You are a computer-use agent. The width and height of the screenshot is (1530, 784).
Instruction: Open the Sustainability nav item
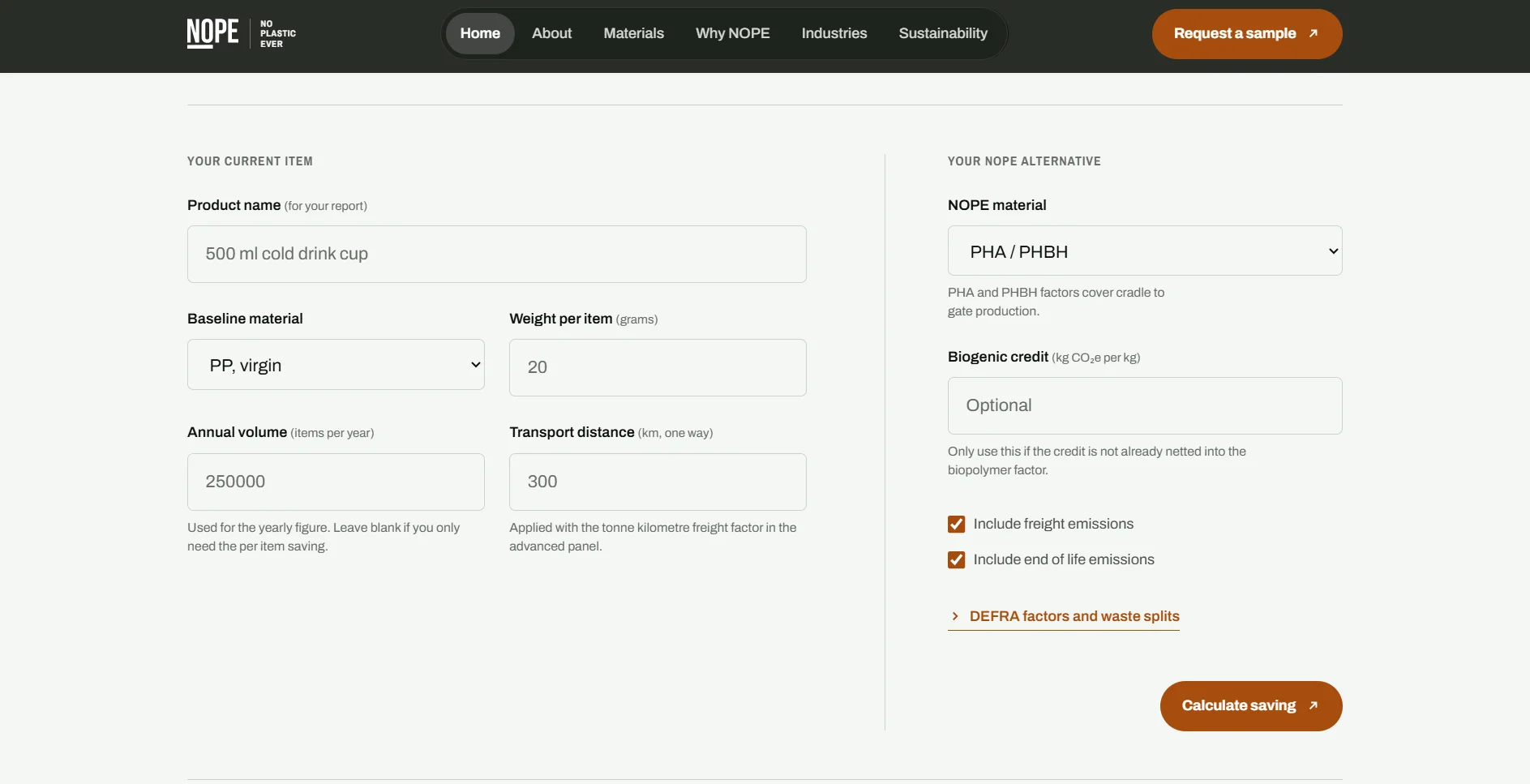click(943, 33)
